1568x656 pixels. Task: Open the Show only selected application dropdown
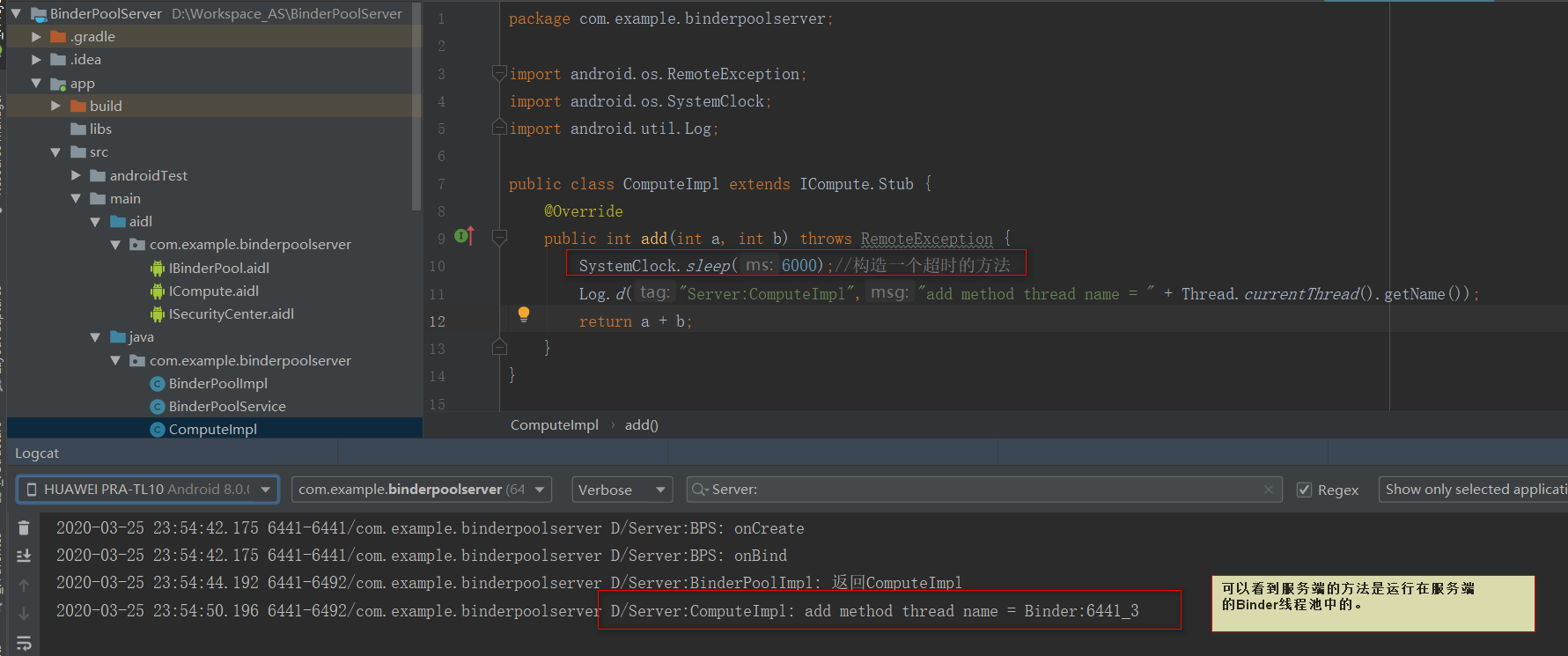pyautogui.click(x=1473, y=490)
